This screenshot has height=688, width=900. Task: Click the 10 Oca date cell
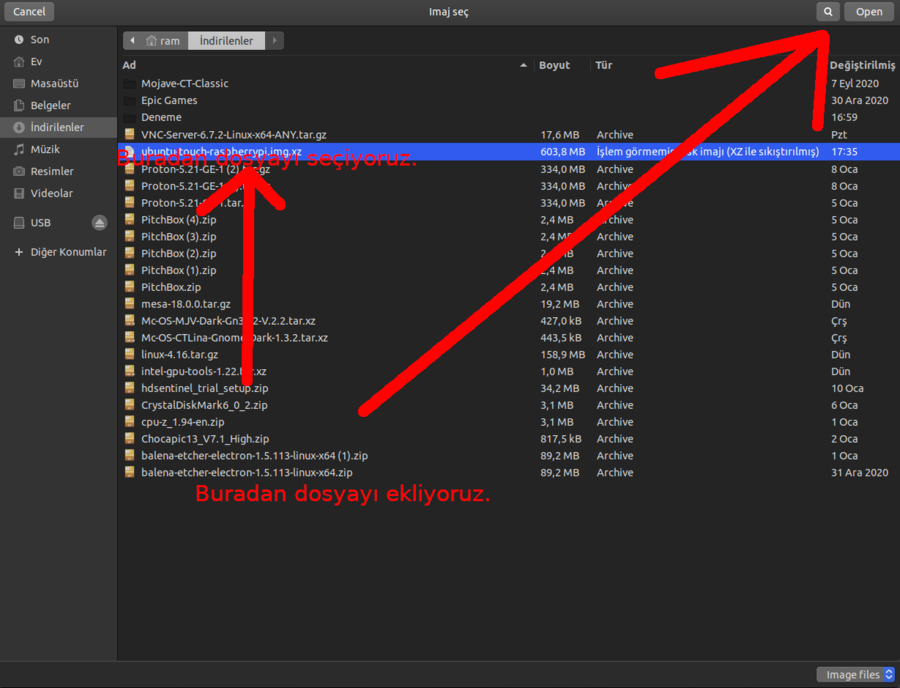[x=847, y=388]
